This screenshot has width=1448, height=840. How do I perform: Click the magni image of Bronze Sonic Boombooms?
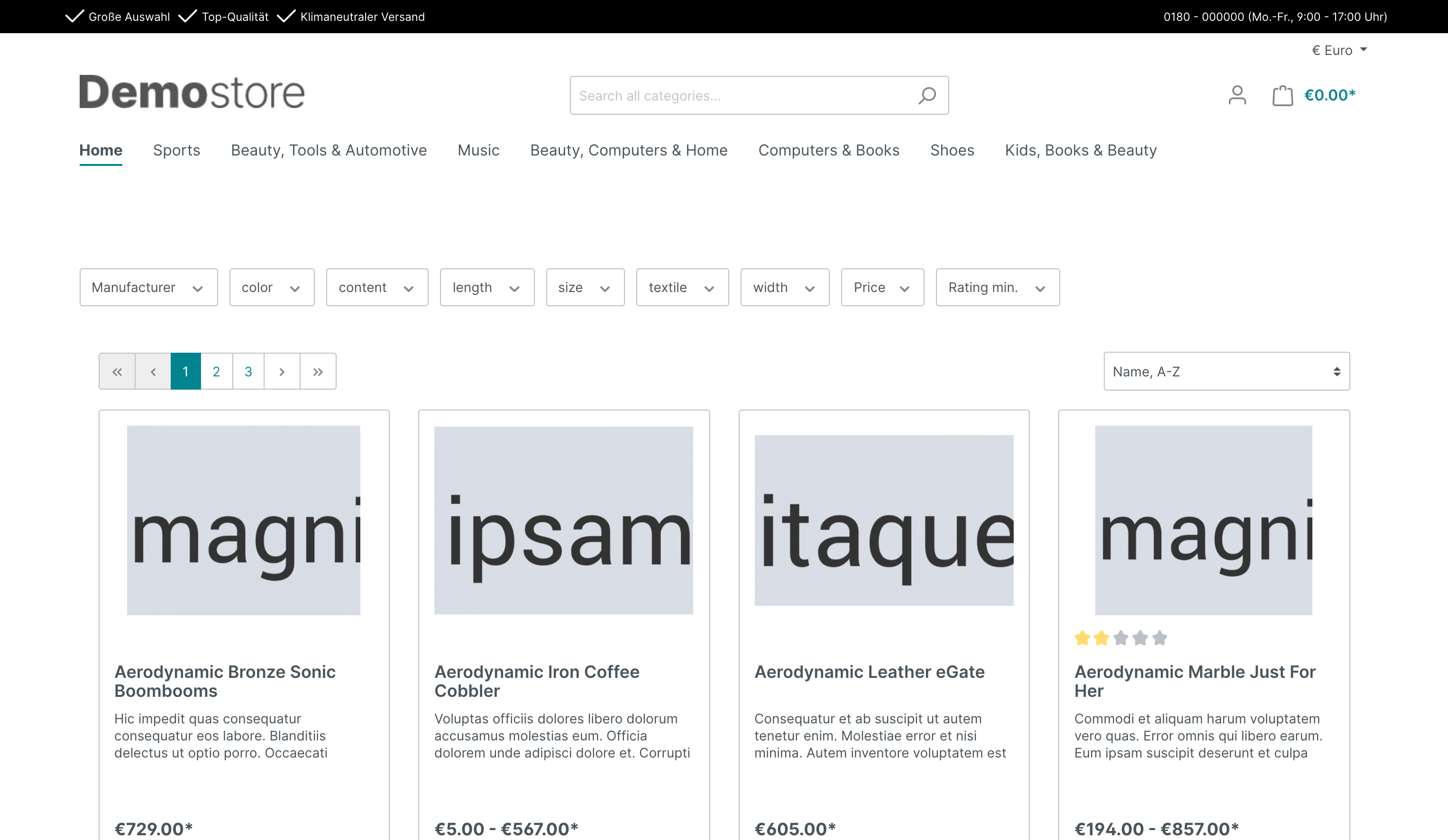tap(244, 520)
